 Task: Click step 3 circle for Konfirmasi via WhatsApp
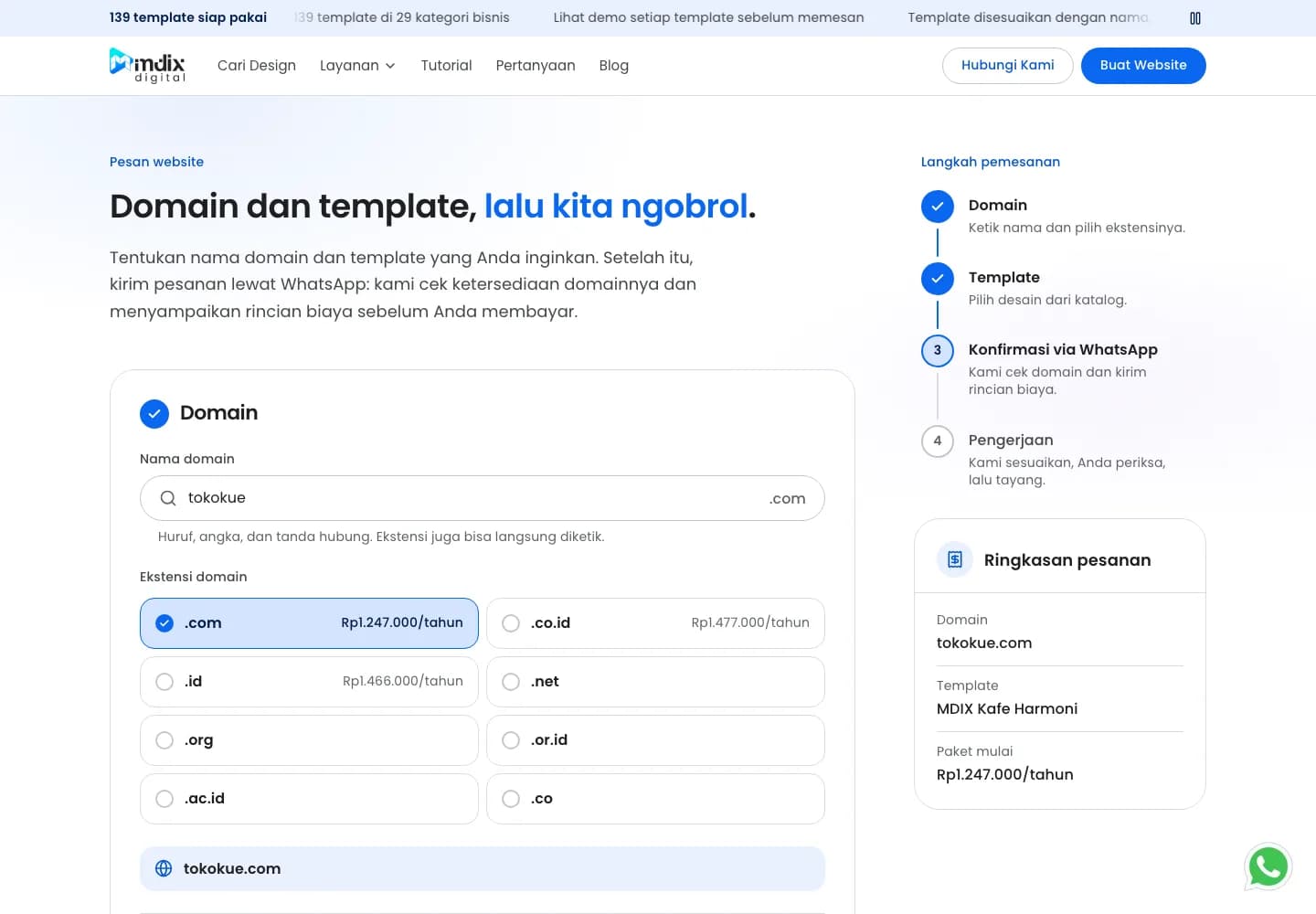click(x=938, y=351)
